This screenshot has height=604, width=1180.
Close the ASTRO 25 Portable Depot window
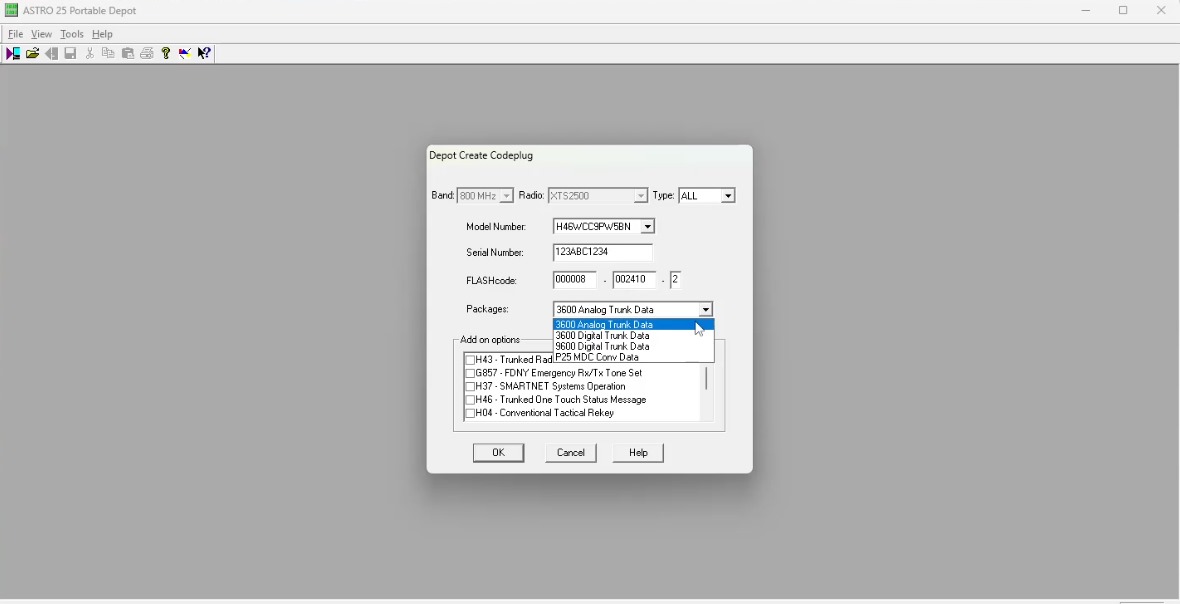coord(1160,11)
